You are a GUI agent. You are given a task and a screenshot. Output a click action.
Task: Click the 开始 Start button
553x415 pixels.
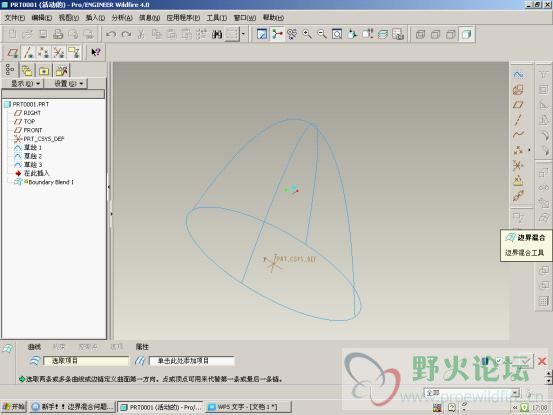13,407
